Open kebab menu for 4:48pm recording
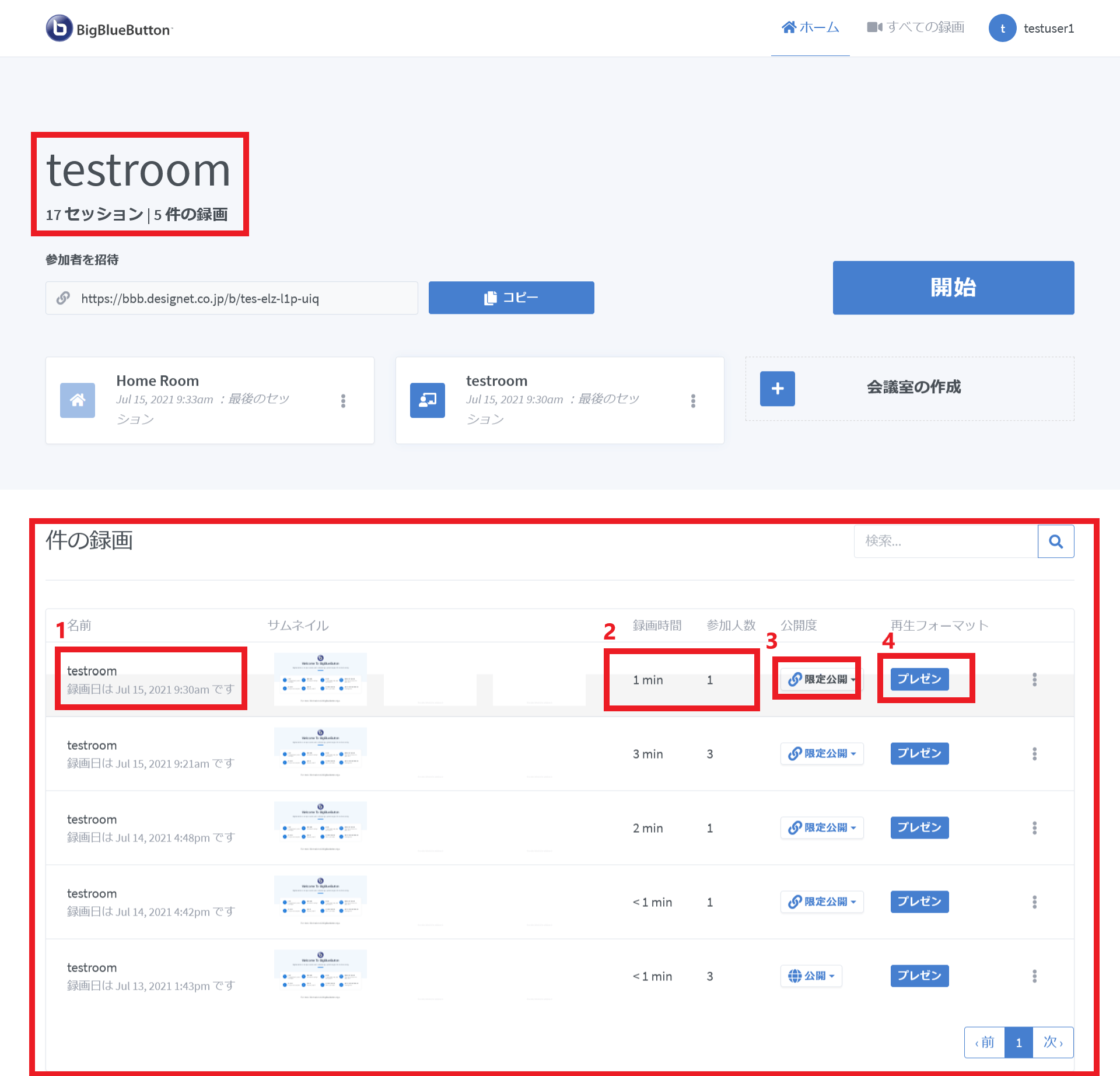Viewport: 1120px width, 1076px height. pyautogui.click(x=1034, y=828)
